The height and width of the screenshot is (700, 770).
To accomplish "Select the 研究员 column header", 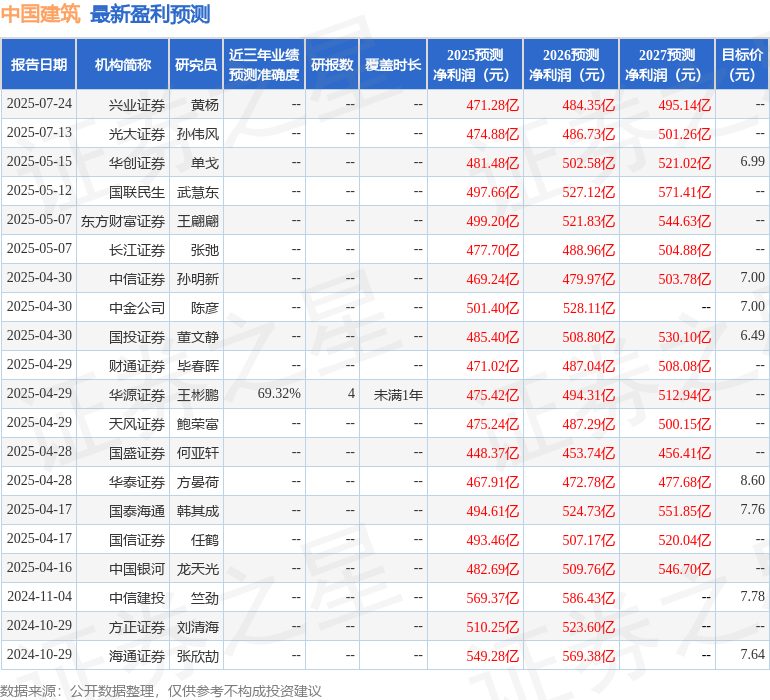I will pyautogui.click(x=196, y=64).
